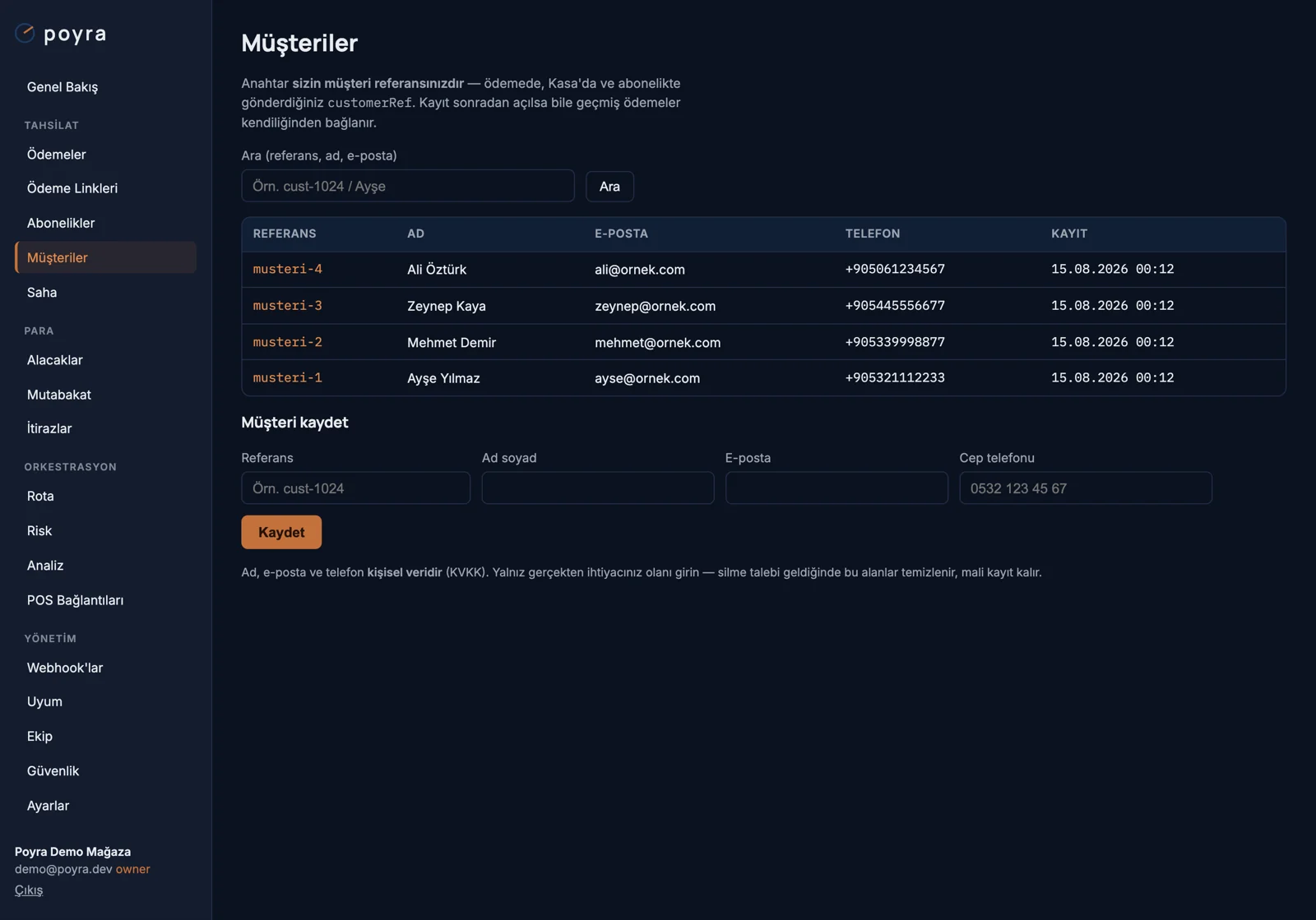1316x920 pixels.
Task: Click email mehmet@ornek.com
Action: click(x=658, y=342)
